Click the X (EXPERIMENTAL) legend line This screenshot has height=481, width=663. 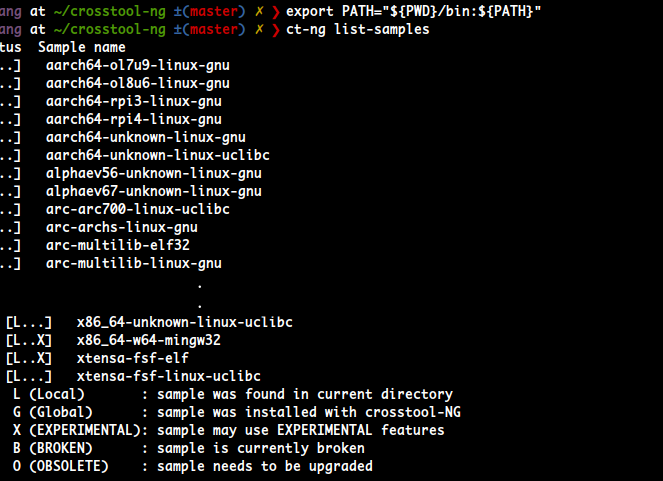pyautogui.click(x=228, y=430)
